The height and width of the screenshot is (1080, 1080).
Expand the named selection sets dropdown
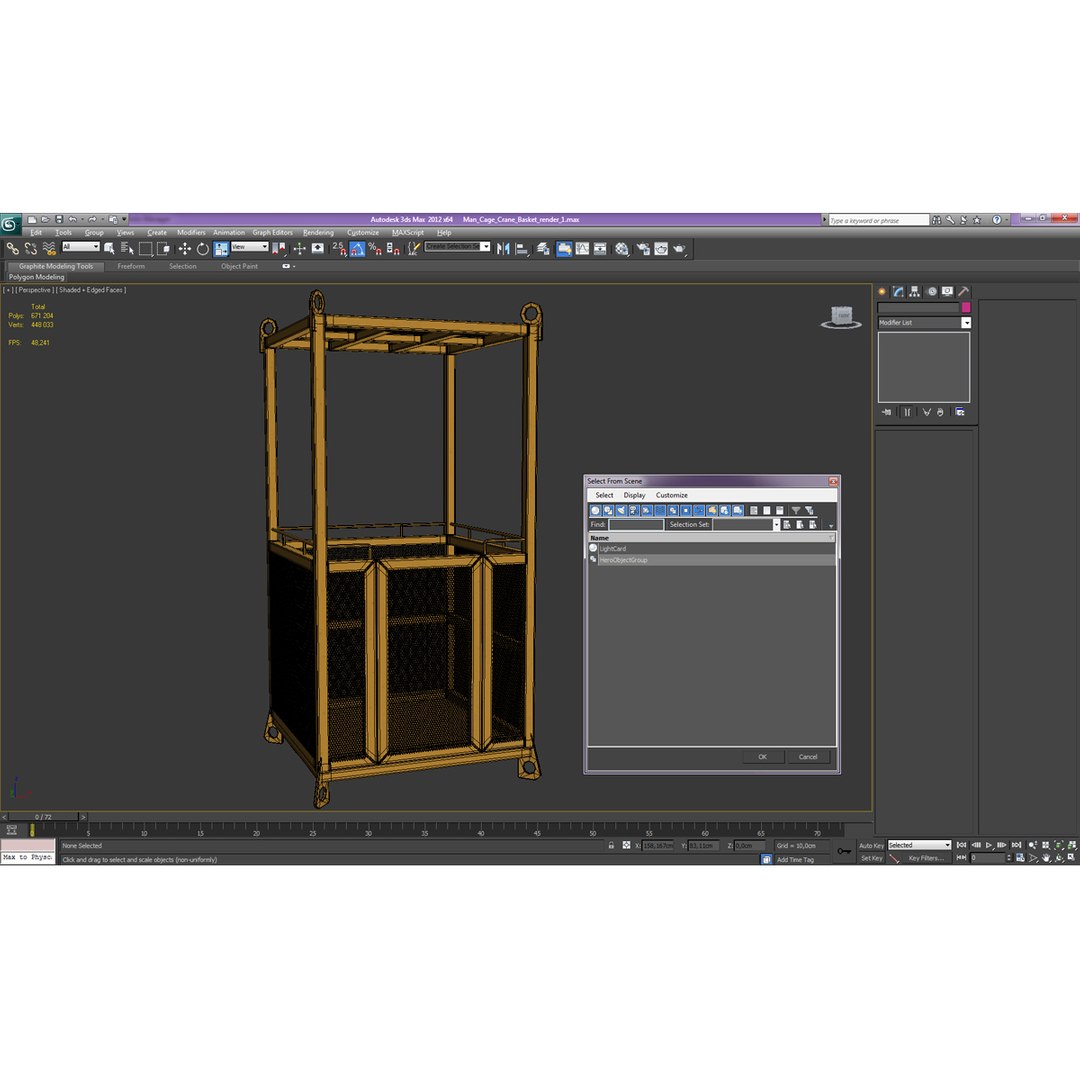click(485, 247)
